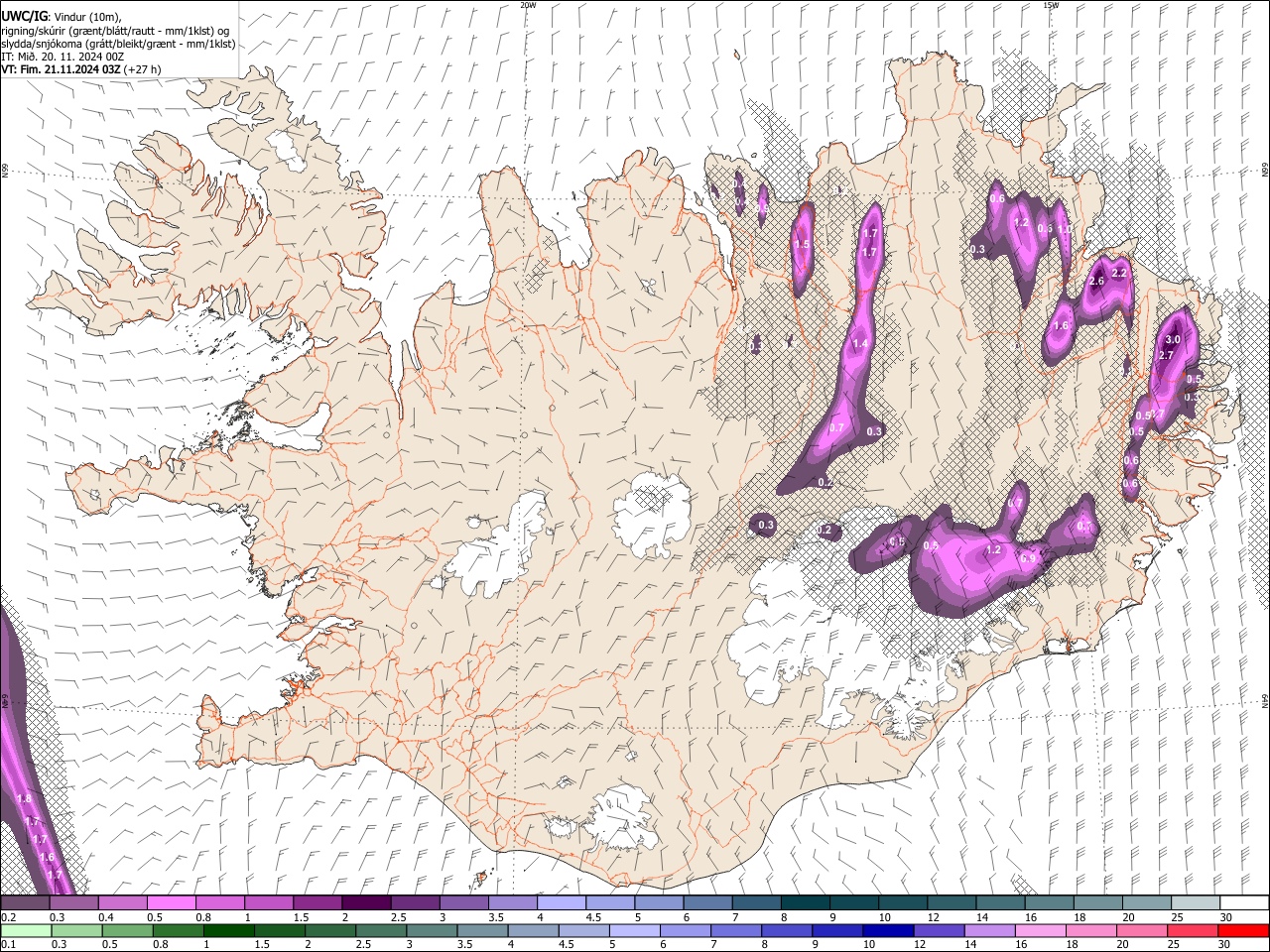Click the '2.2' snowfall value on the map
1270x952 pixels.
[x=1120, y=273]
